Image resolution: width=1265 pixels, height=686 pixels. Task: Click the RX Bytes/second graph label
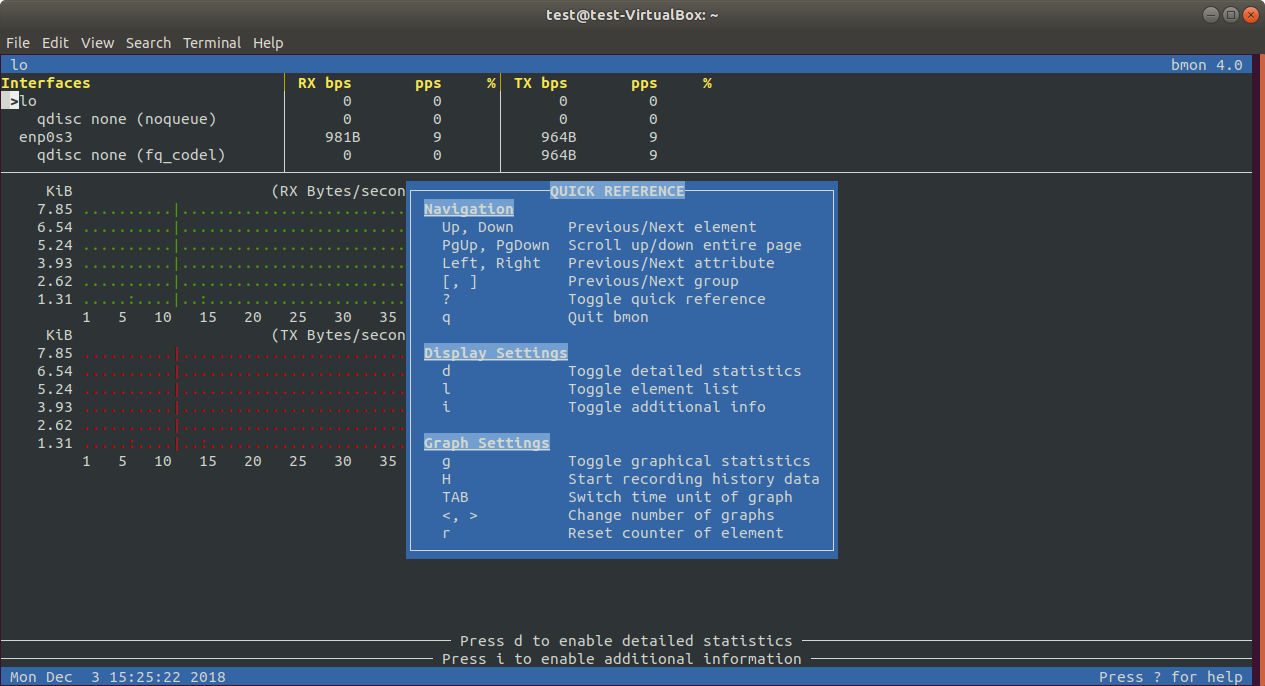[x=338, y=191]
